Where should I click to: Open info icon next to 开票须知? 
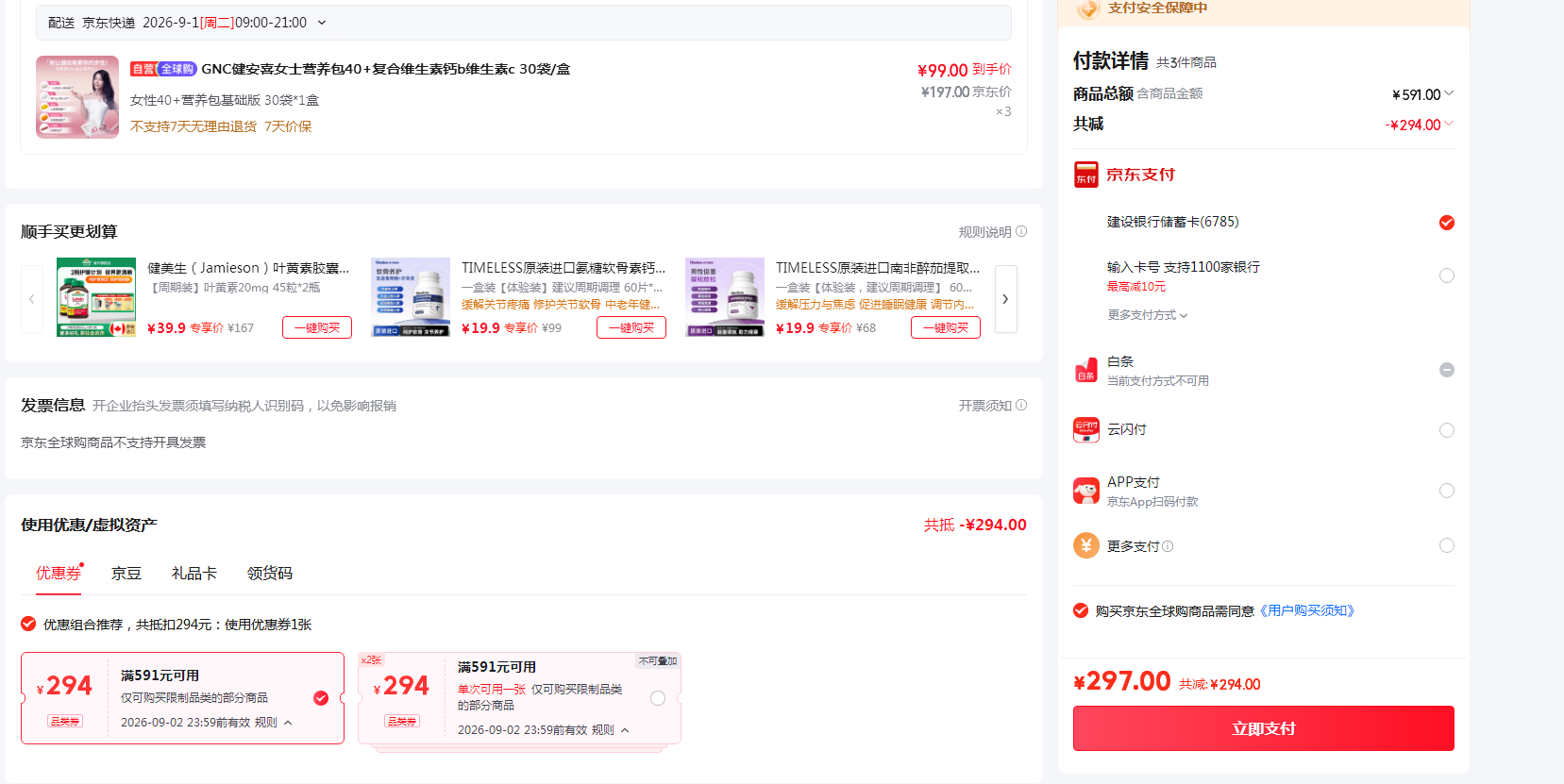pyautogui.click(x=1021, y=406)
